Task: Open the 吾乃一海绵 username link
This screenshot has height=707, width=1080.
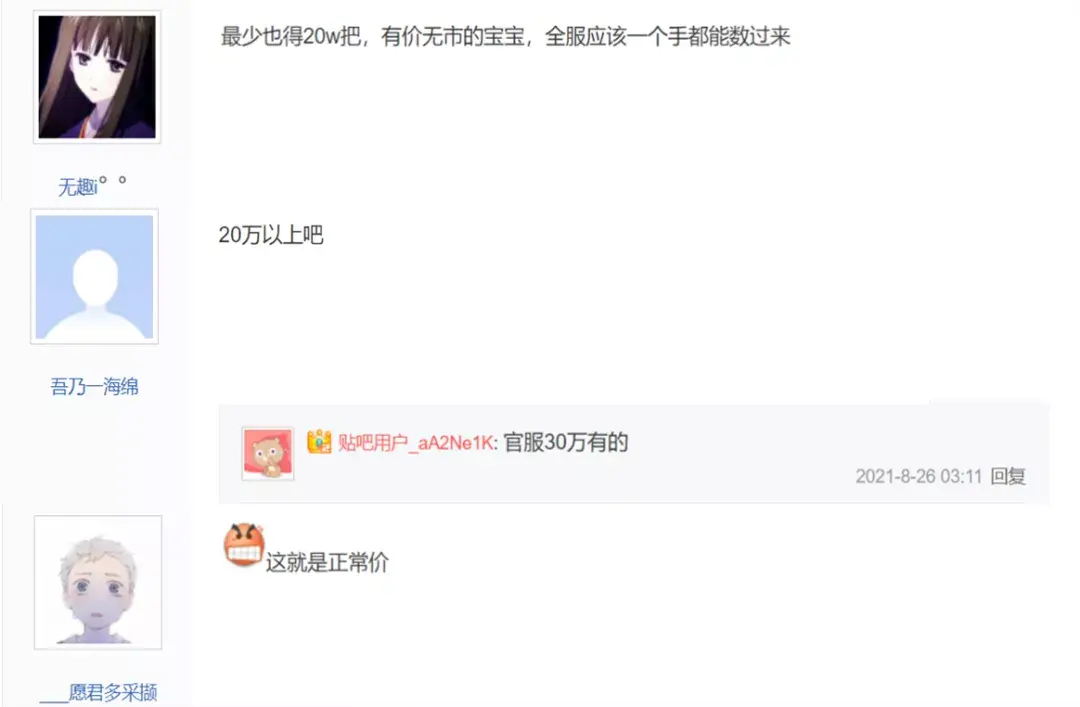Action: point(94,387)
